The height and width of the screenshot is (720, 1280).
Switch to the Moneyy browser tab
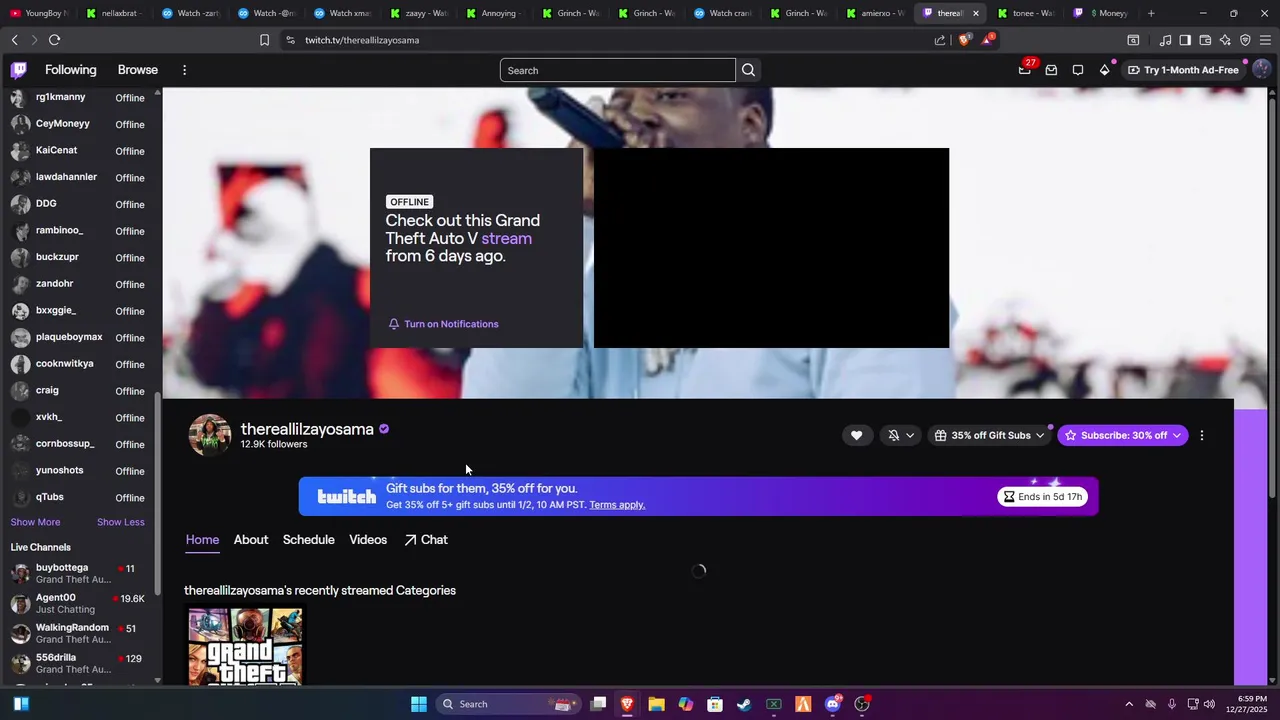pos(1101,13)
